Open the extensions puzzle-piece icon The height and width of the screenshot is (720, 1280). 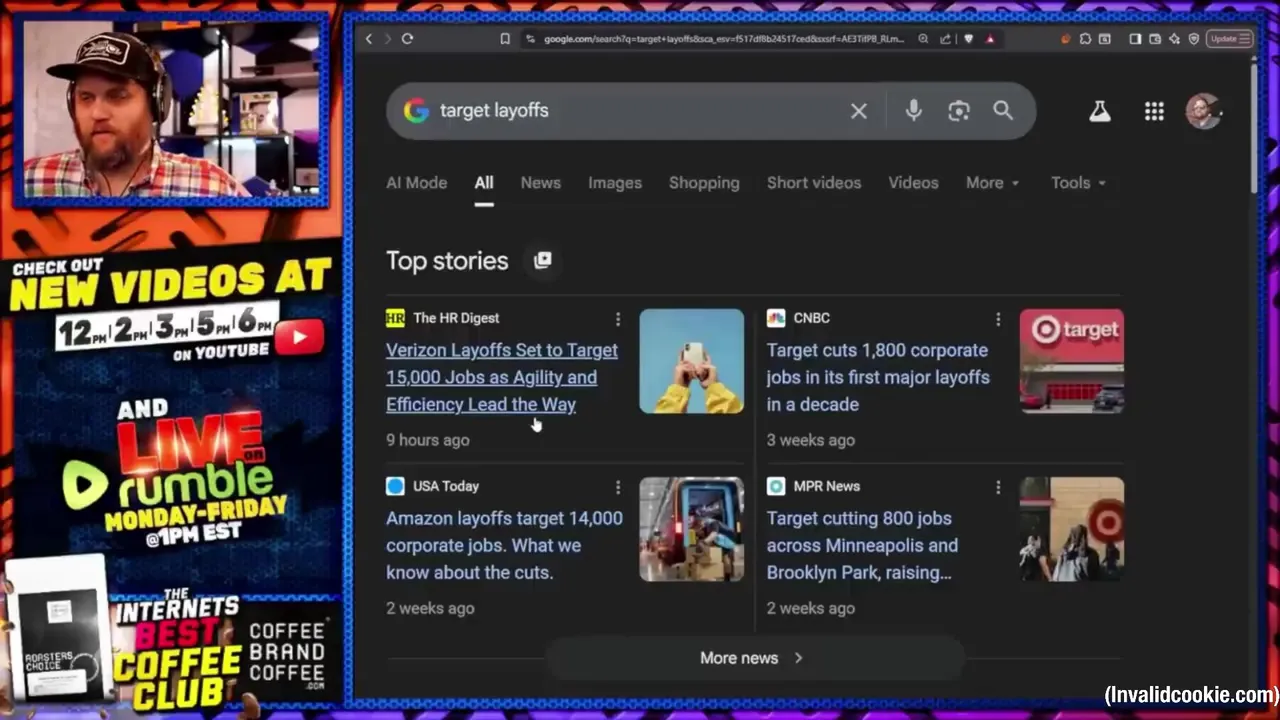[1085, 39]
